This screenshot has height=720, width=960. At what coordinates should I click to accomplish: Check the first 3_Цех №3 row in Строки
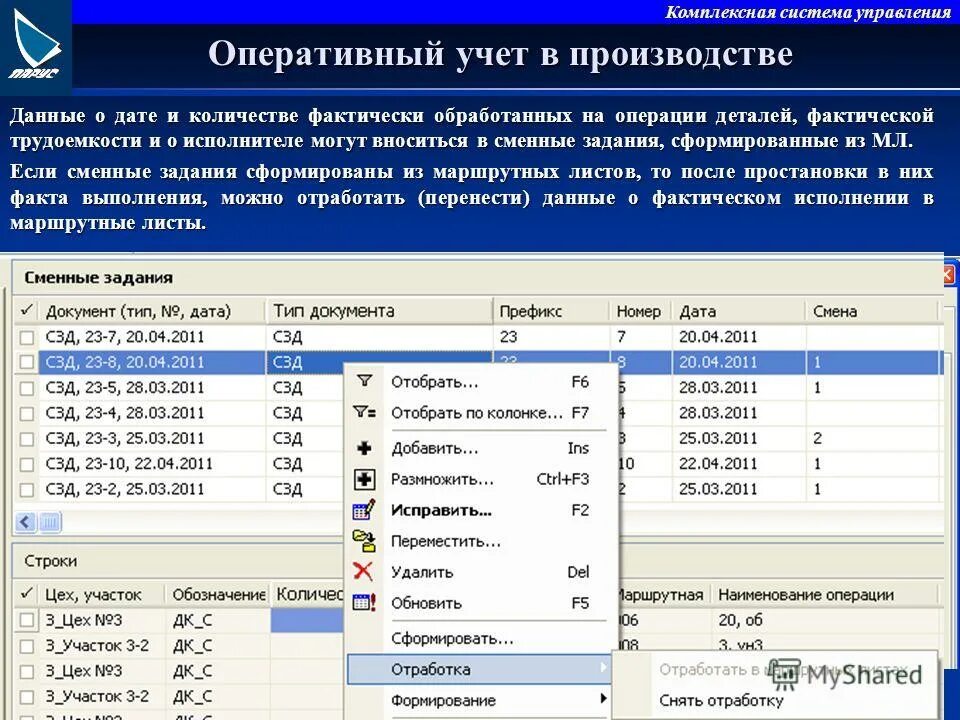(27, 619)
